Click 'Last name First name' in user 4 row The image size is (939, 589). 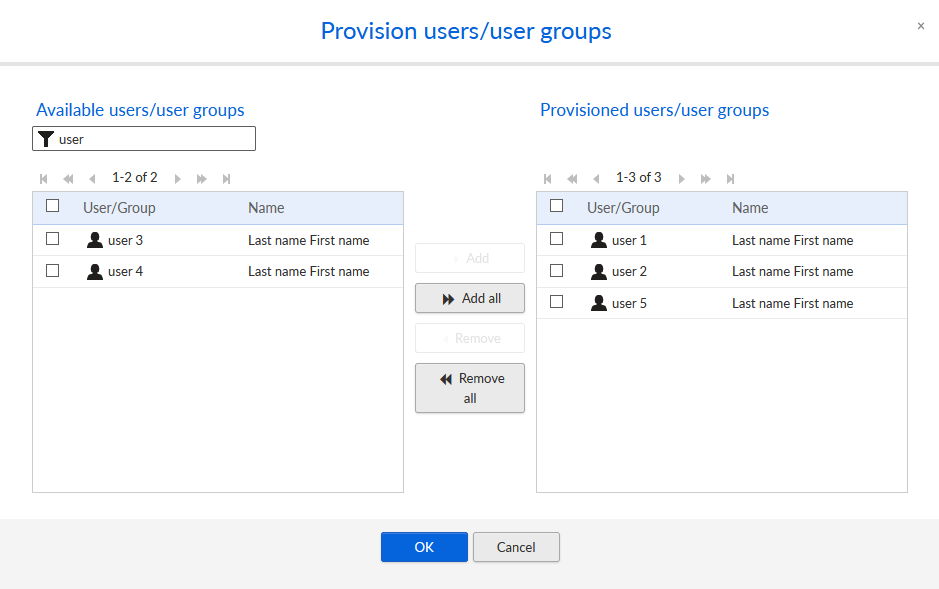(x=308, y=272)
